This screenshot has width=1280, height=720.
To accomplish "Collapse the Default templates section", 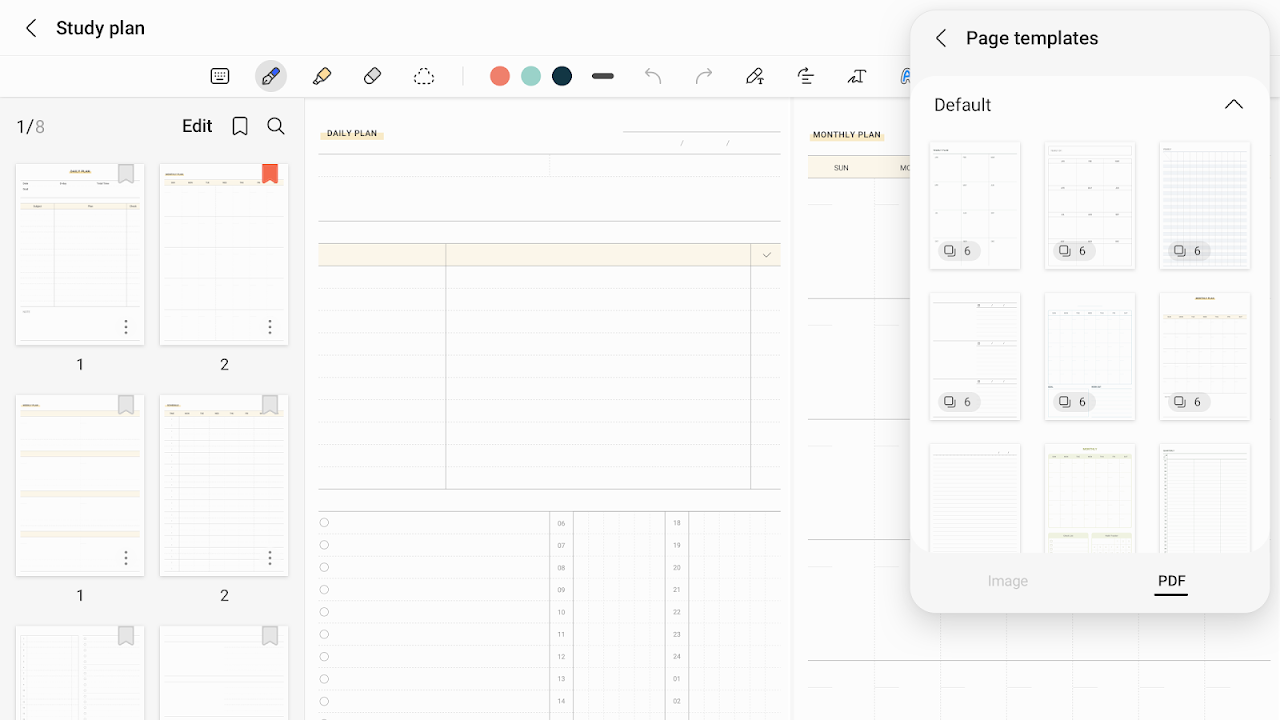I will [x=1233, y=104].
